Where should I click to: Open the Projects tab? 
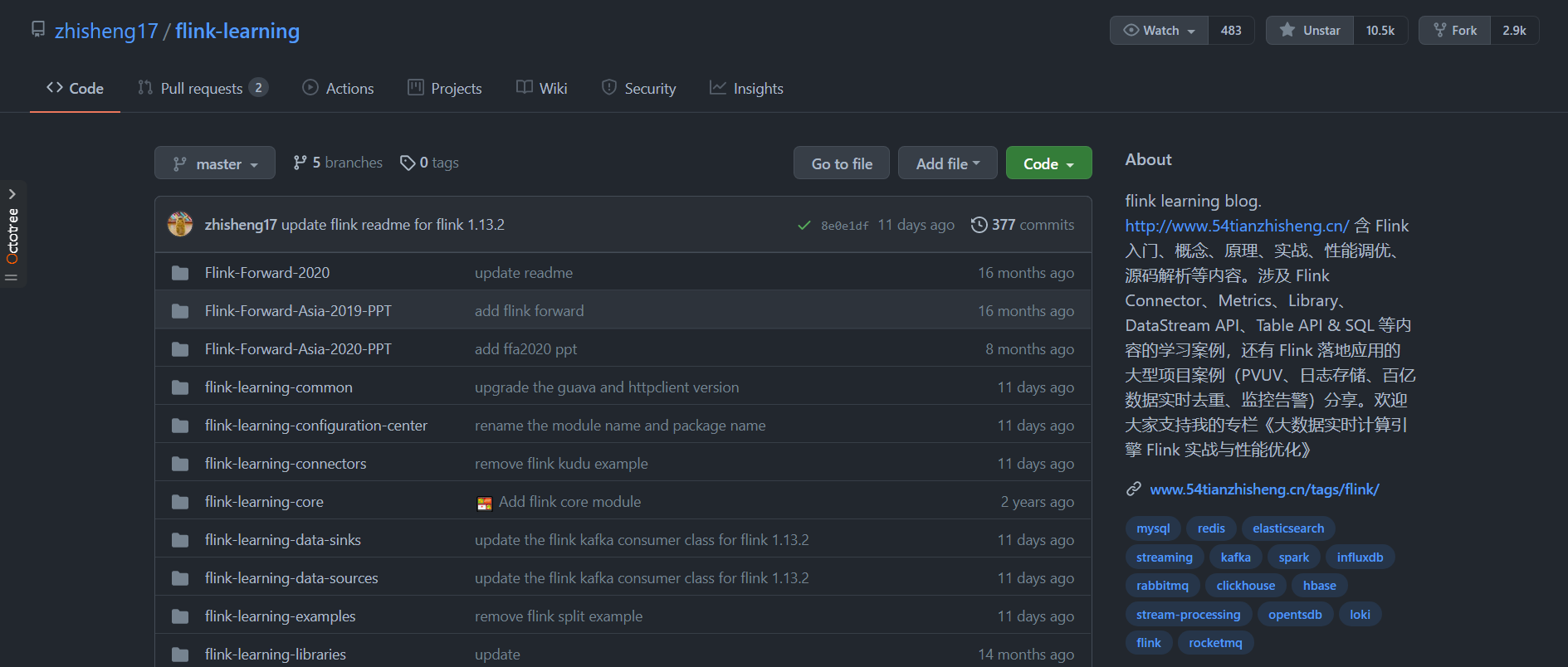[445, 88]
